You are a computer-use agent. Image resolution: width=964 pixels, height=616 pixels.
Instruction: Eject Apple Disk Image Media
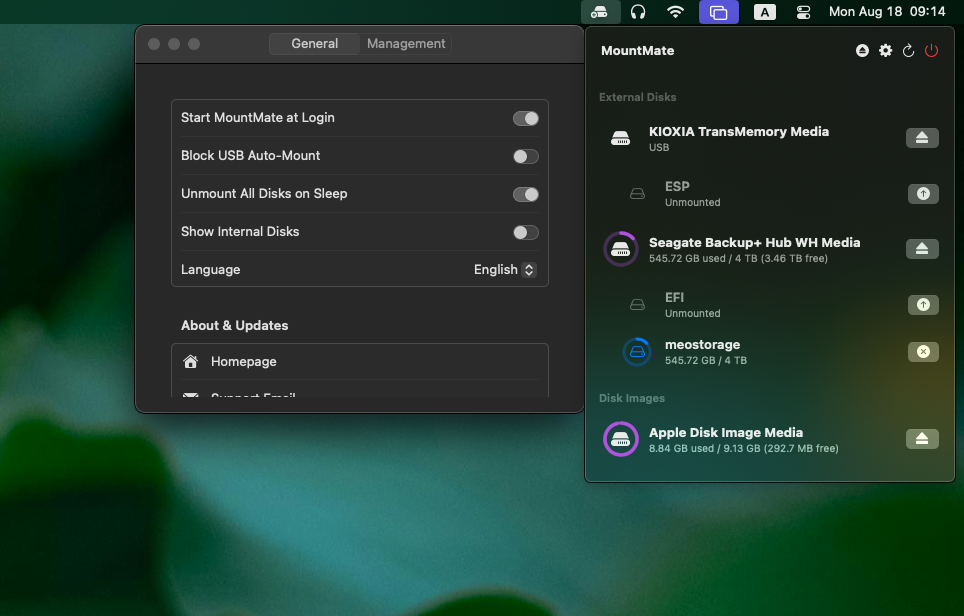tap(922, 438)
